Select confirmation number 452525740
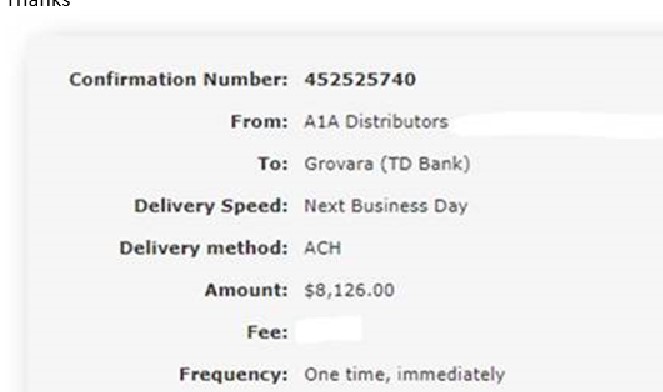This screenshot has height=392, width=663. click(x=360, y=79)
